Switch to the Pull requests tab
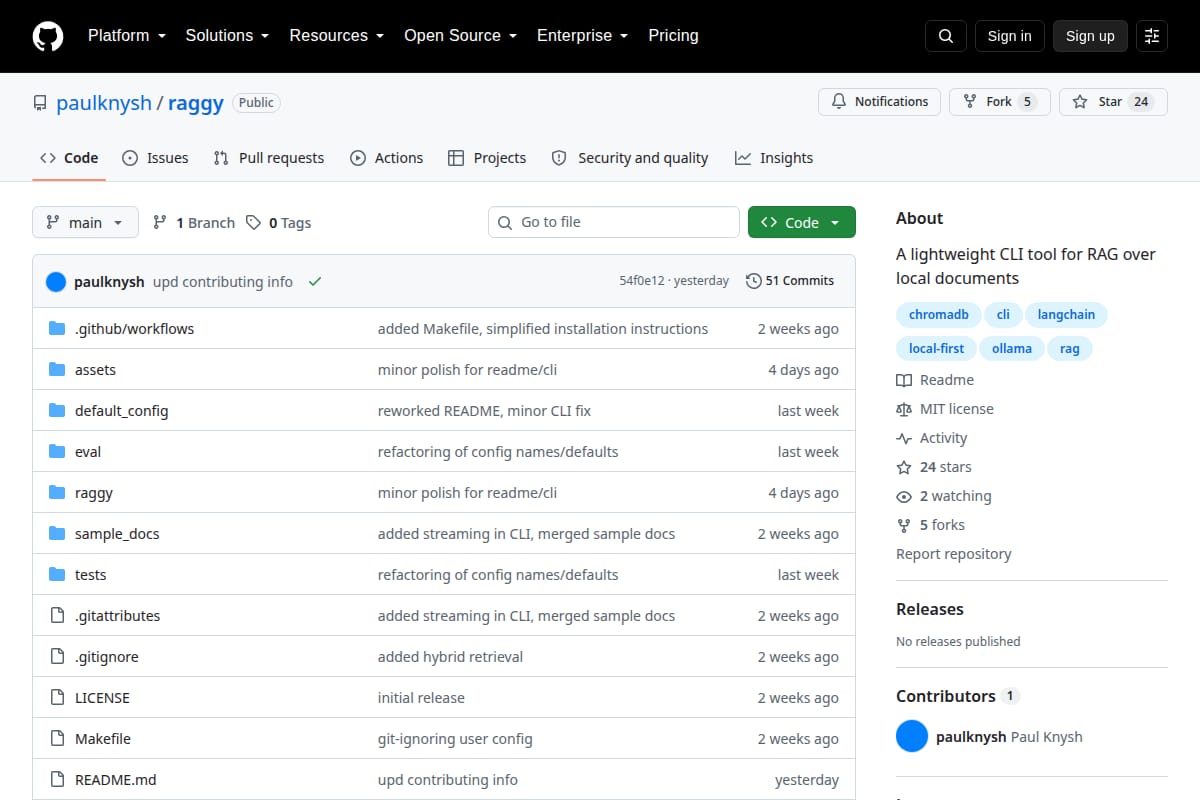The image size is (1200, 800). pos(269,158)
